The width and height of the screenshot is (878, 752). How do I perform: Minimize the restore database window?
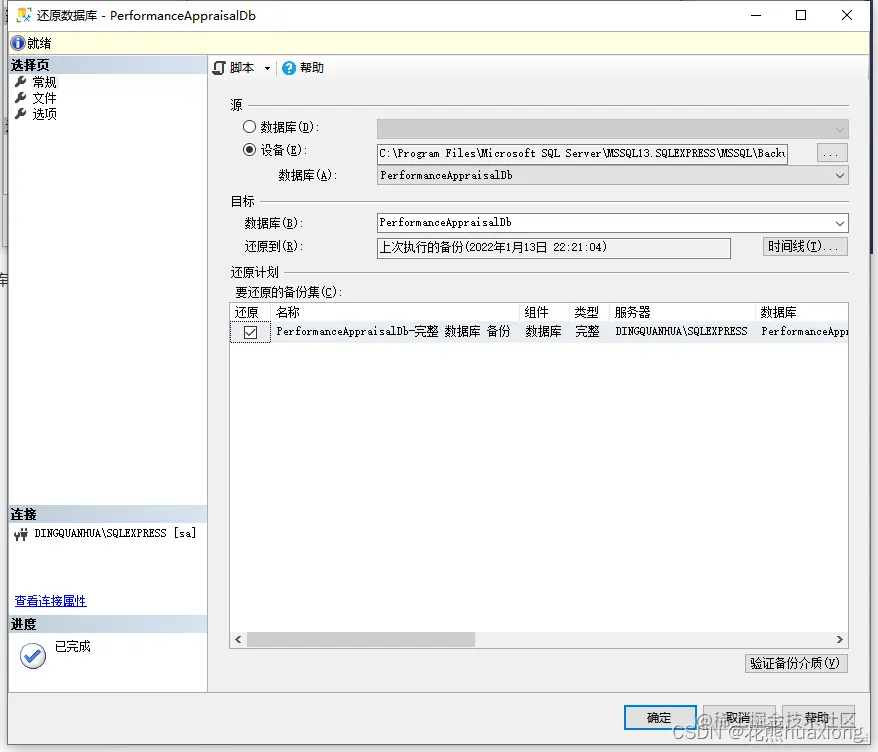756,15
